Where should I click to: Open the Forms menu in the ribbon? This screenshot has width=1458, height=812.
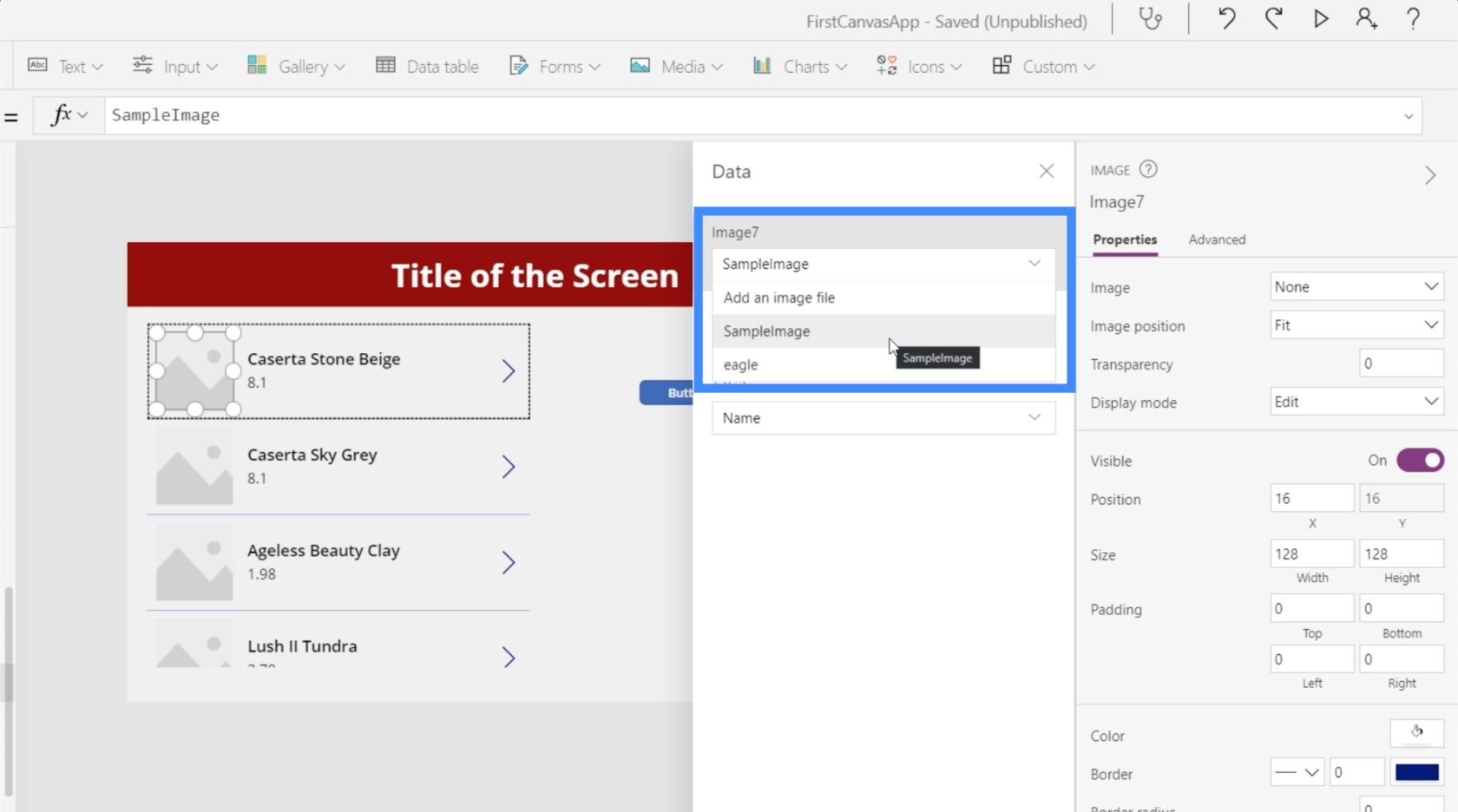point(555,66)
